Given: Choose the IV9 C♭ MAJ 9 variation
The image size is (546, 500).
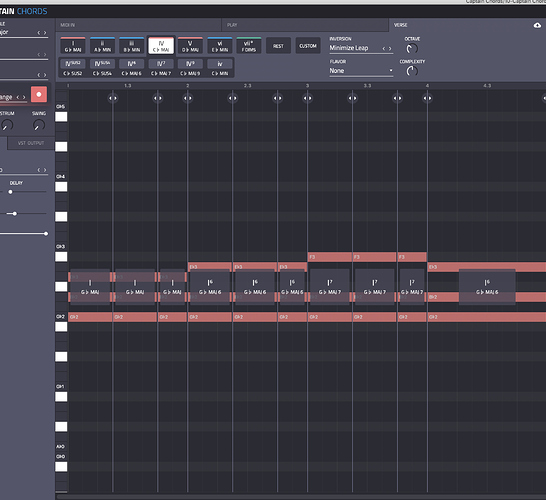Looking at the screenshot, I should coord(190,68).
